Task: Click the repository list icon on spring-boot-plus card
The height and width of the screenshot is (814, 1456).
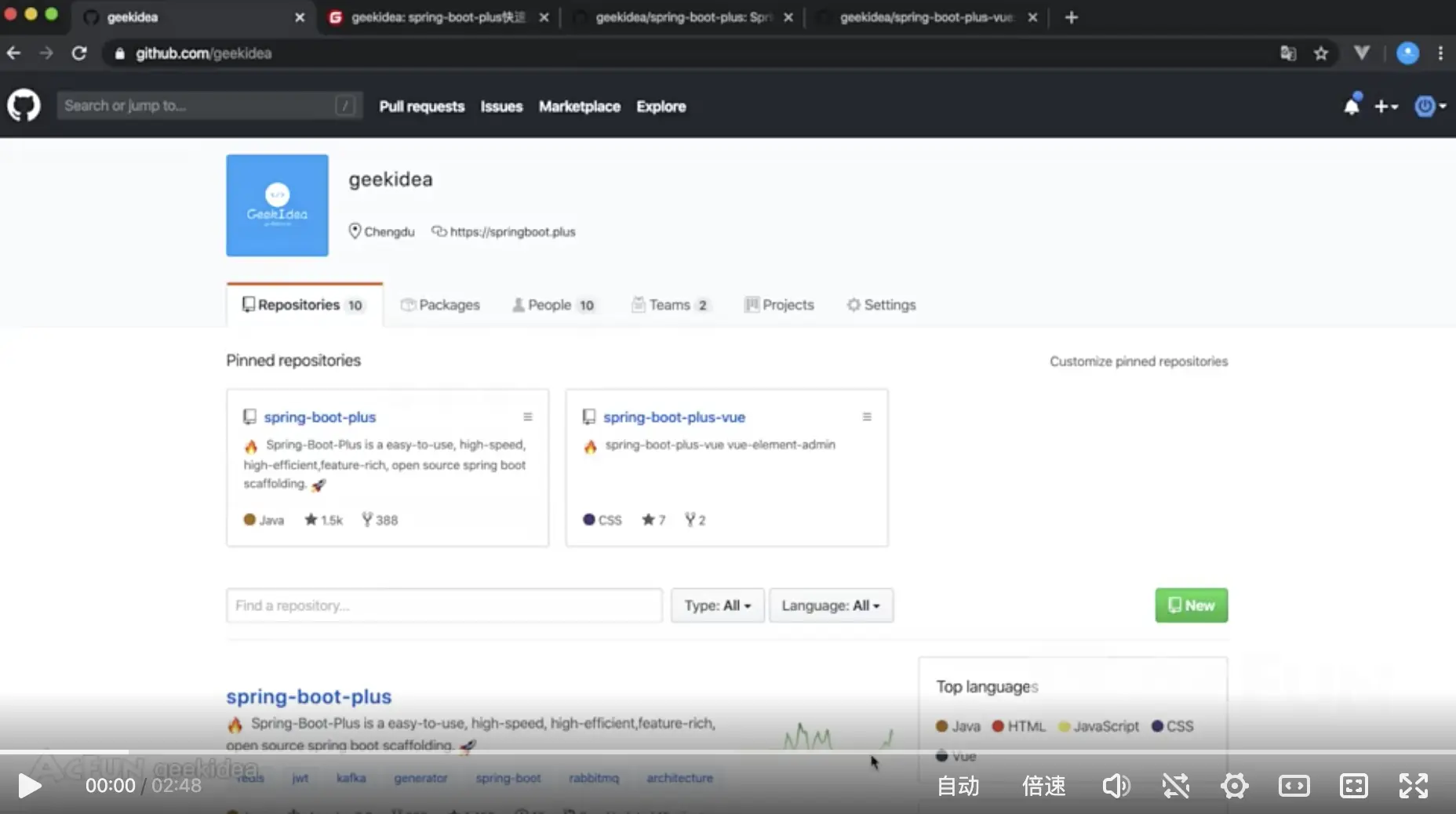Action: click(527, 416)
